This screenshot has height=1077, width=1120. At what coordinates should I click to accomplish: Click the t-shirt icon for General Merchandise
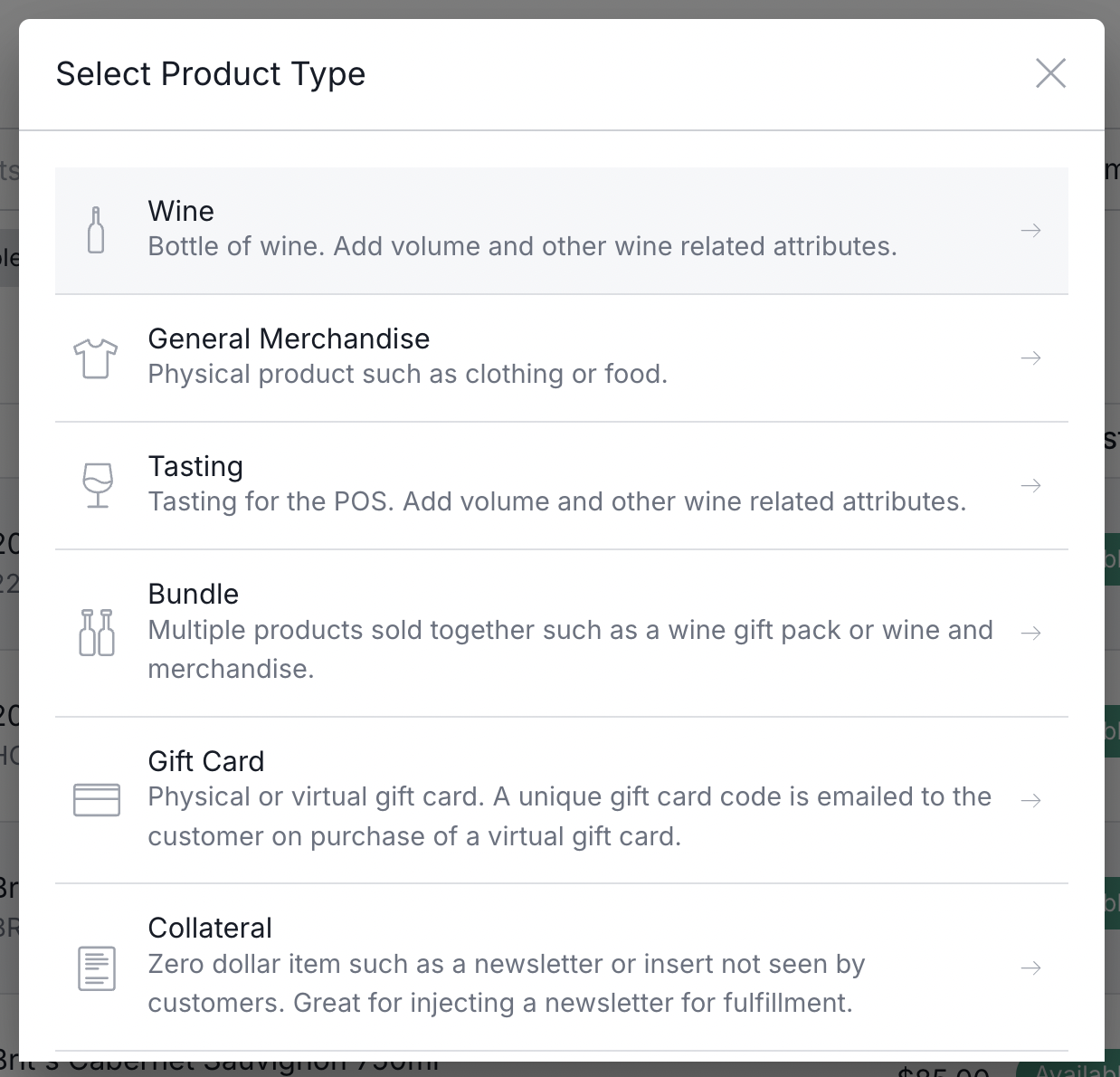point(96,358)
